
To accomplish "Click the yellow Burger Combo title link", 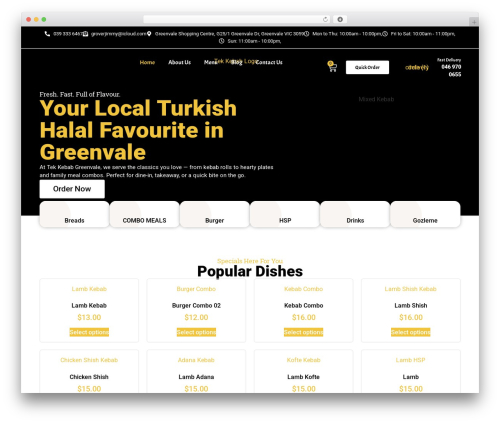I will coord(196,289).
